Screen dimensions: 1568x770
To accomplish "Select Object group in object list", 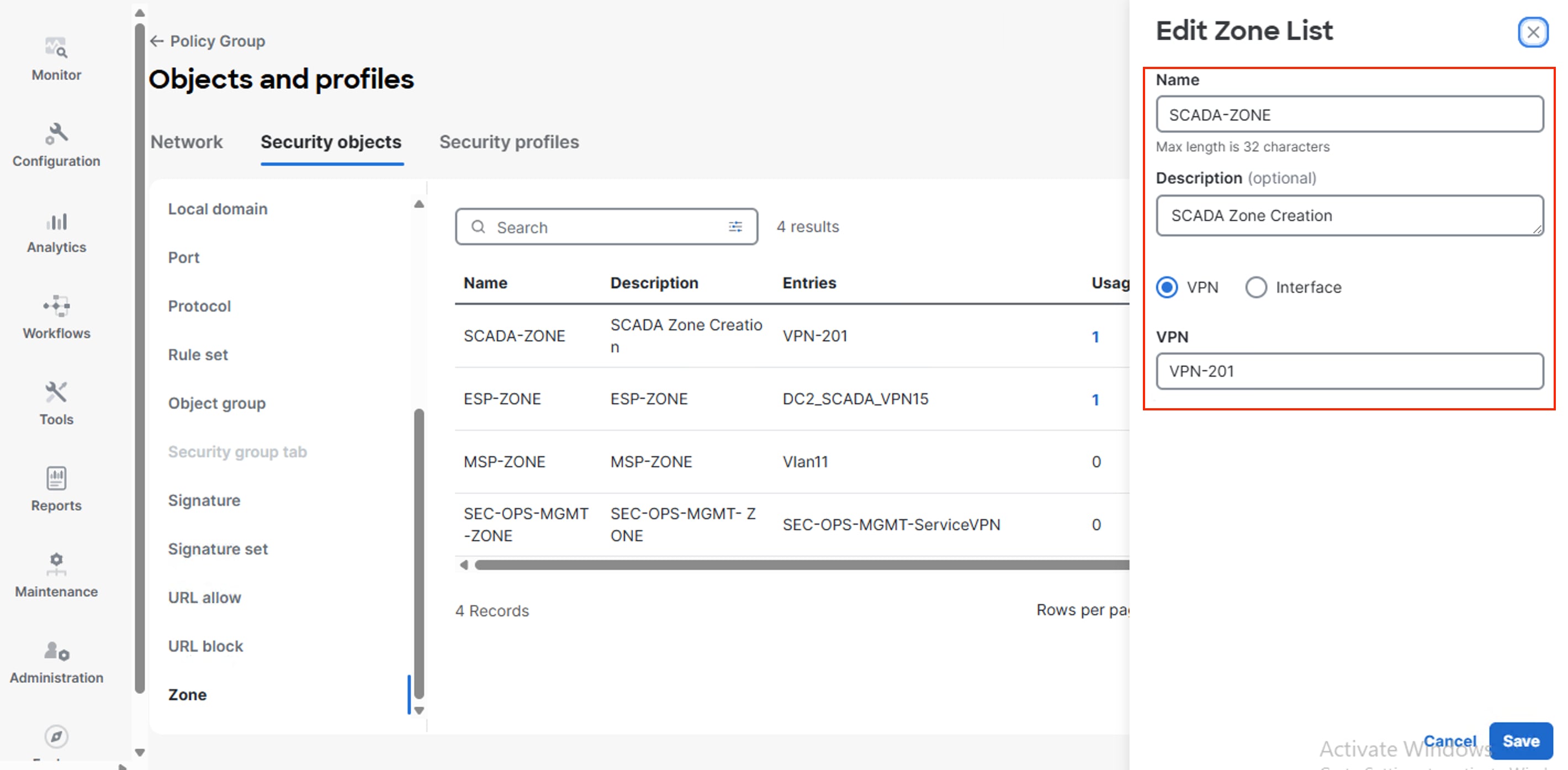I will pos(216,404).
